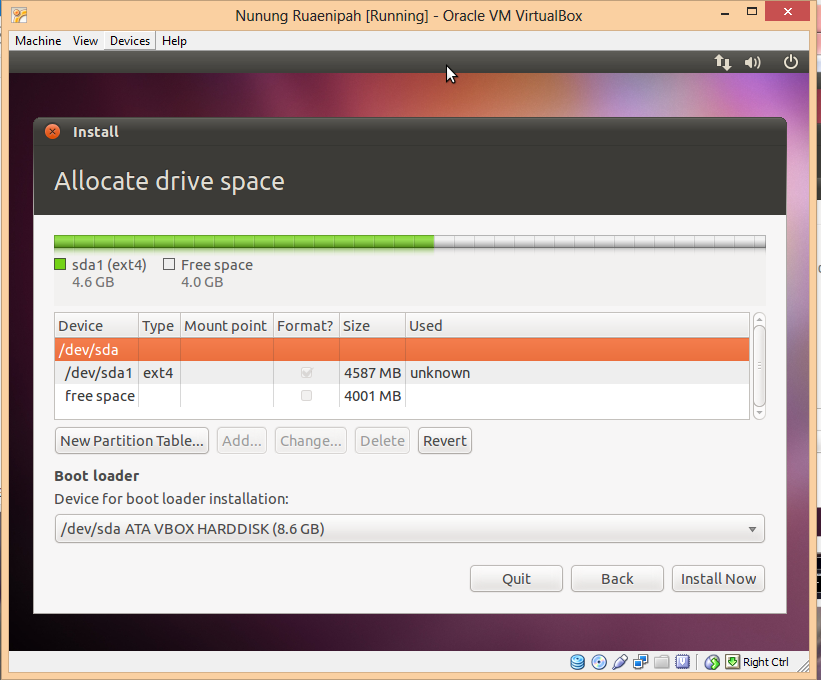
Task: Click the Add partition button
Action: [242, 441]
